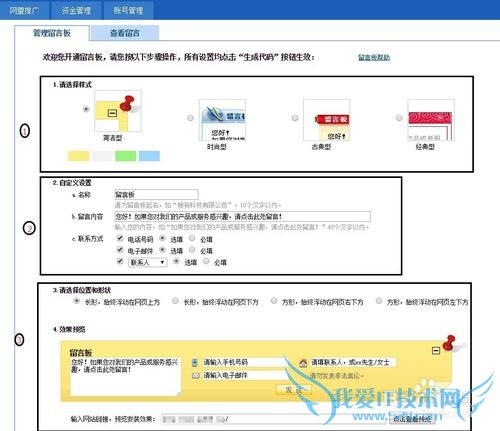500x431 pixels.
Task: Choose 方形 floating at bottom left
Action: pyautogui.click(x=379, y=301)
